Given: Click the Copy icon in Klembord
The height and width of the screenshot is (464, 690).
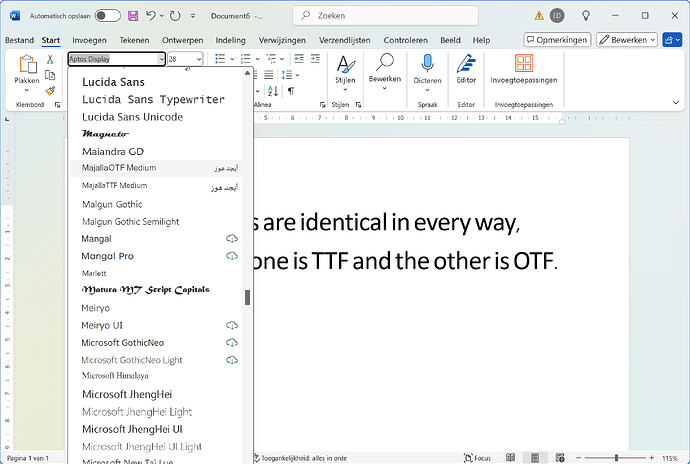Looking at the screenshot, I should (50, 75).
